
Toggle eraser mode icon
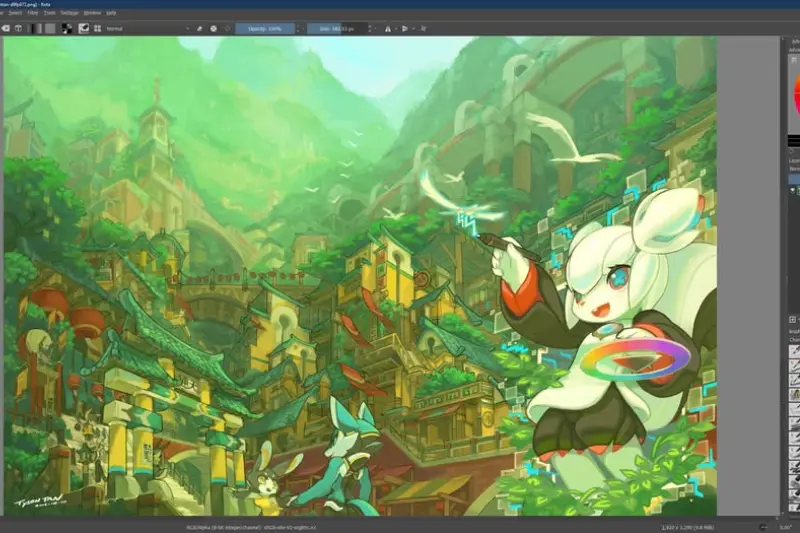199,29
